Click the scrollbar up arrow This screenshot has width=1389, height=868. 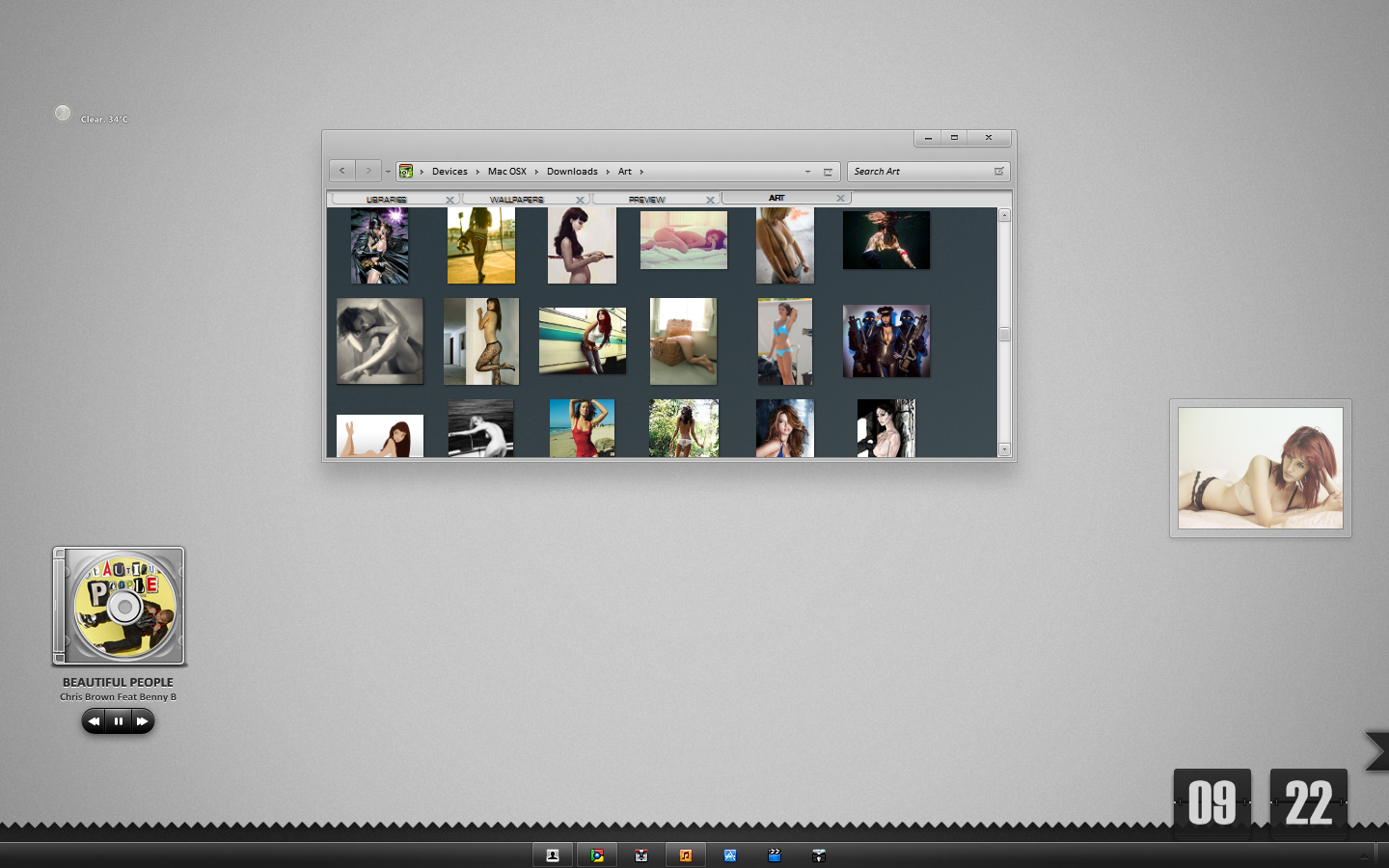point(1004,215)
